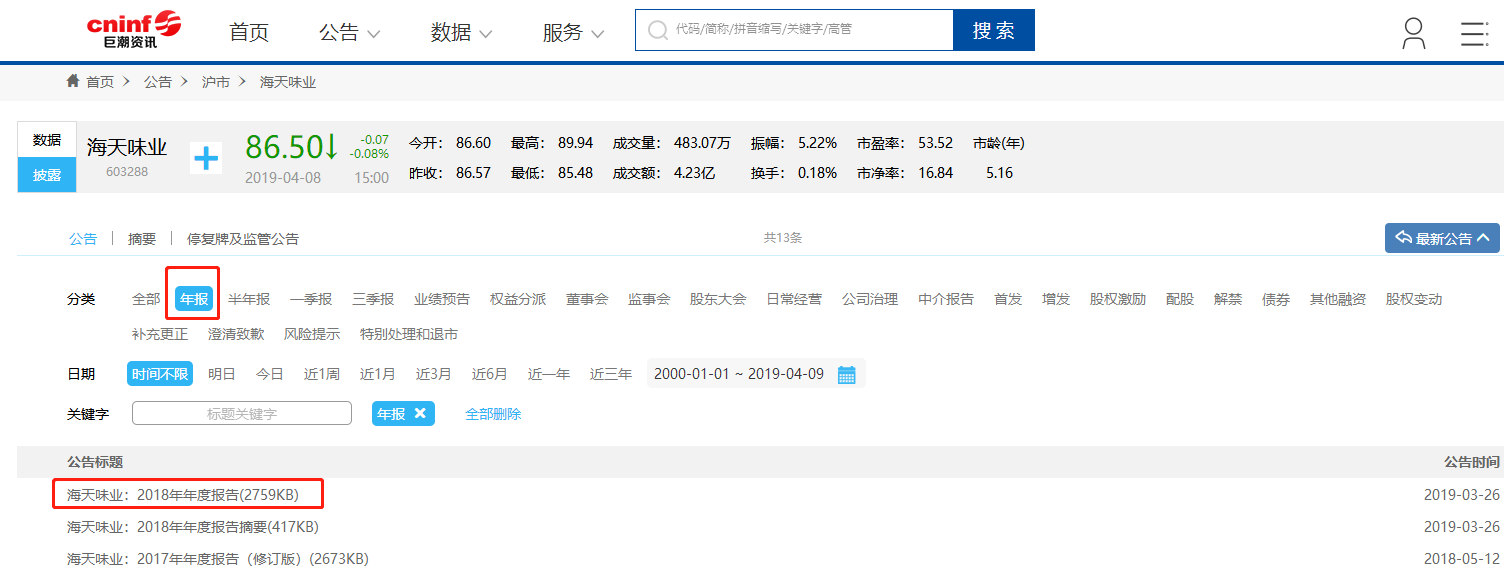Select 公司治理 category filter
Screen dimensions: 1504x574
[870, 299]
